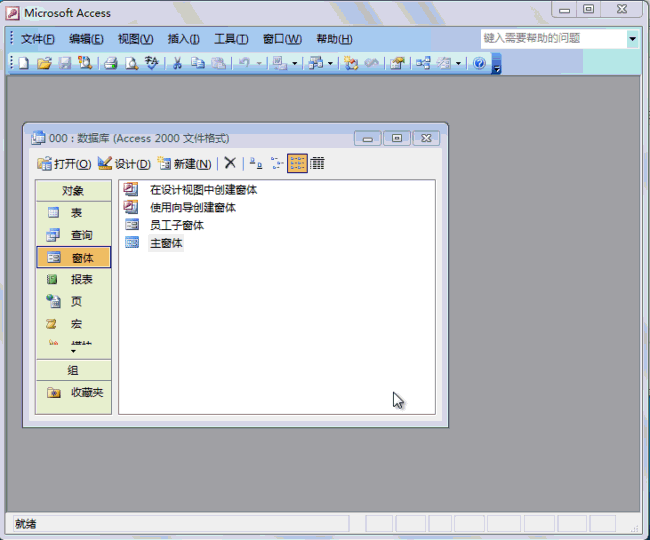The width and height of the screenshot is (650, 540).
Task: Click the Undo arrow icon
Action: [x=244, y=63]
